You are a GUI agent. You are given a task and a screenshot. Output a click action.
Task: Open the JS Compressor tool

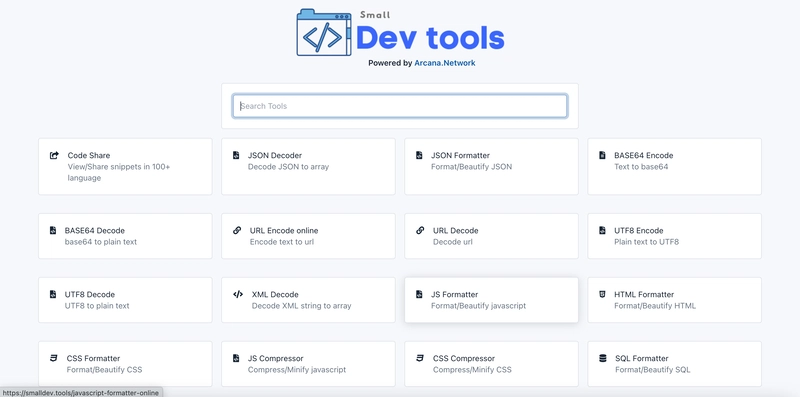click(308, 364)
